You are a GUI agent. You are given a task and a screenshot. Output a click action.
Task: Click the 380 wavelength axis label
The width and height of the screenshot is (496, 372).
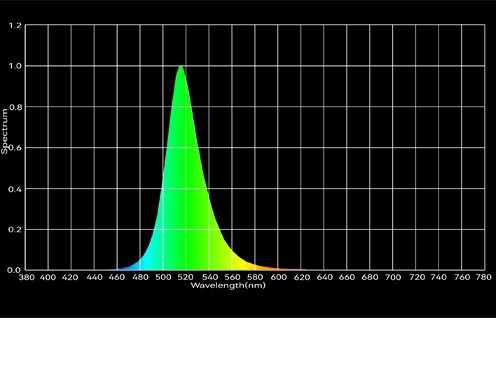pyautogui.click(x=26, y=277)
